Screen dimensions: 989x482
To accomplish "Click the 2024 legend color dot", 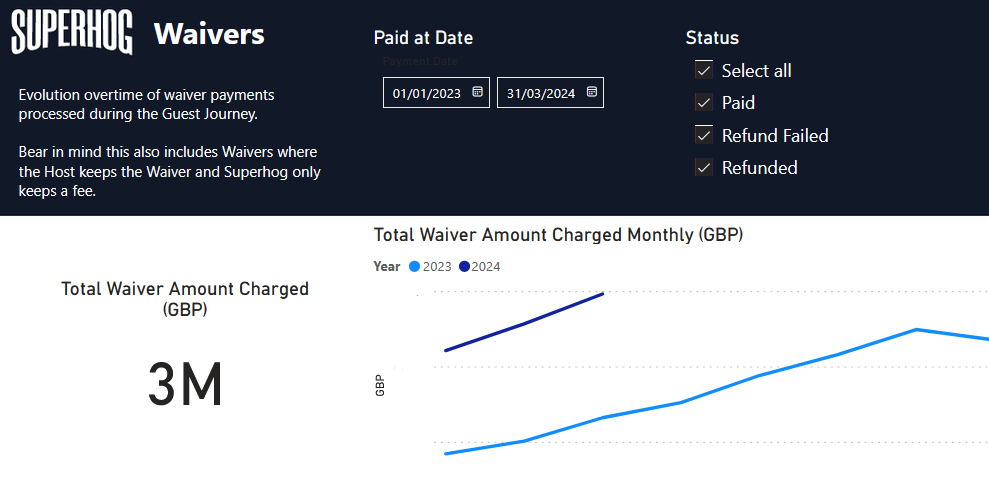I will click(464, 267).
